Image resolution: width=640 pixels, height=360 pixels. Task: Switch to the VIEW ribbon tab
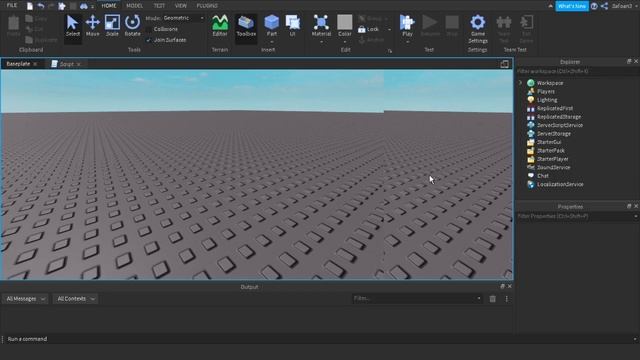click(180, 6)
